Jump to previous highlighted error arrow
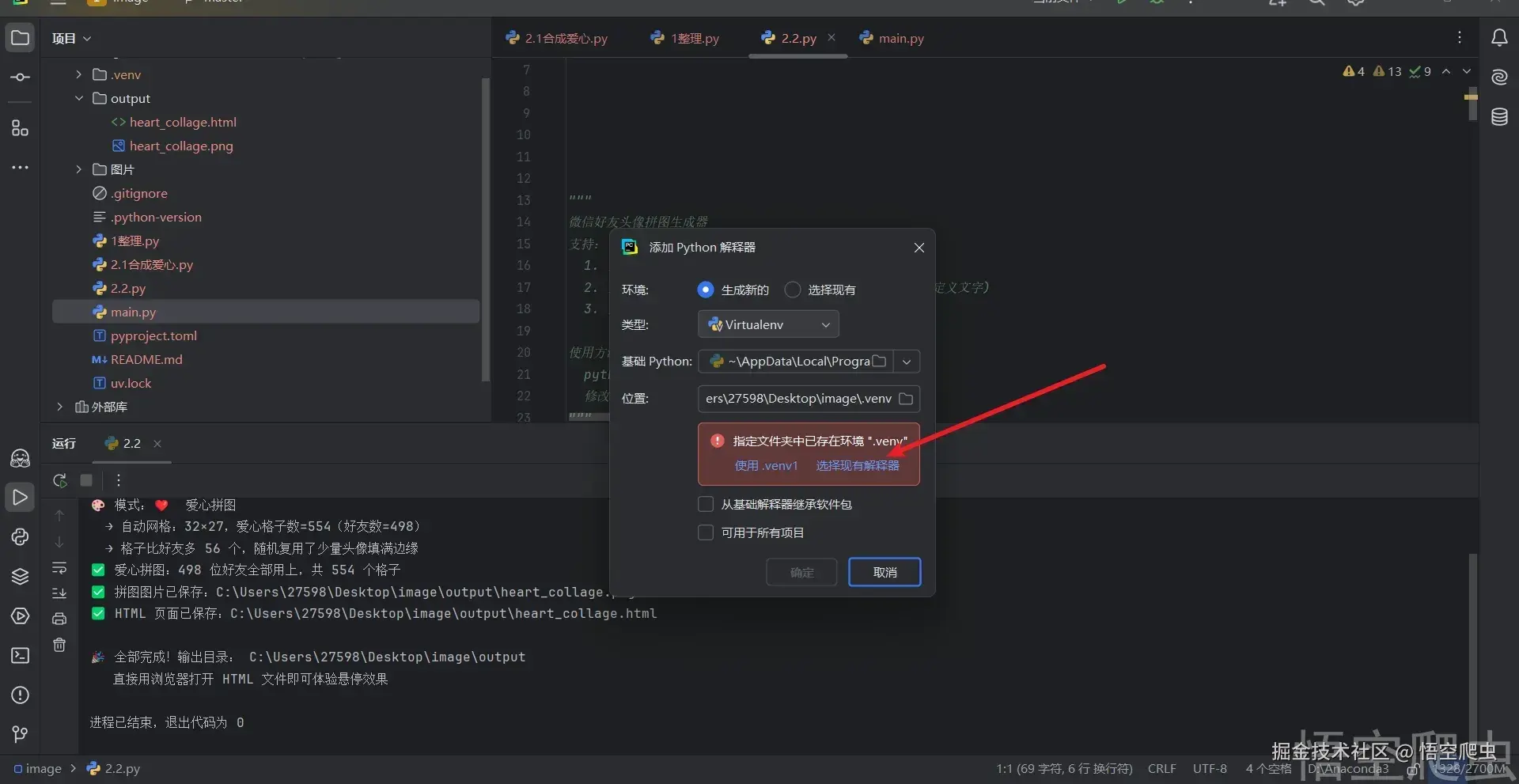The image size is (1519, 784). pos(1446,71)
